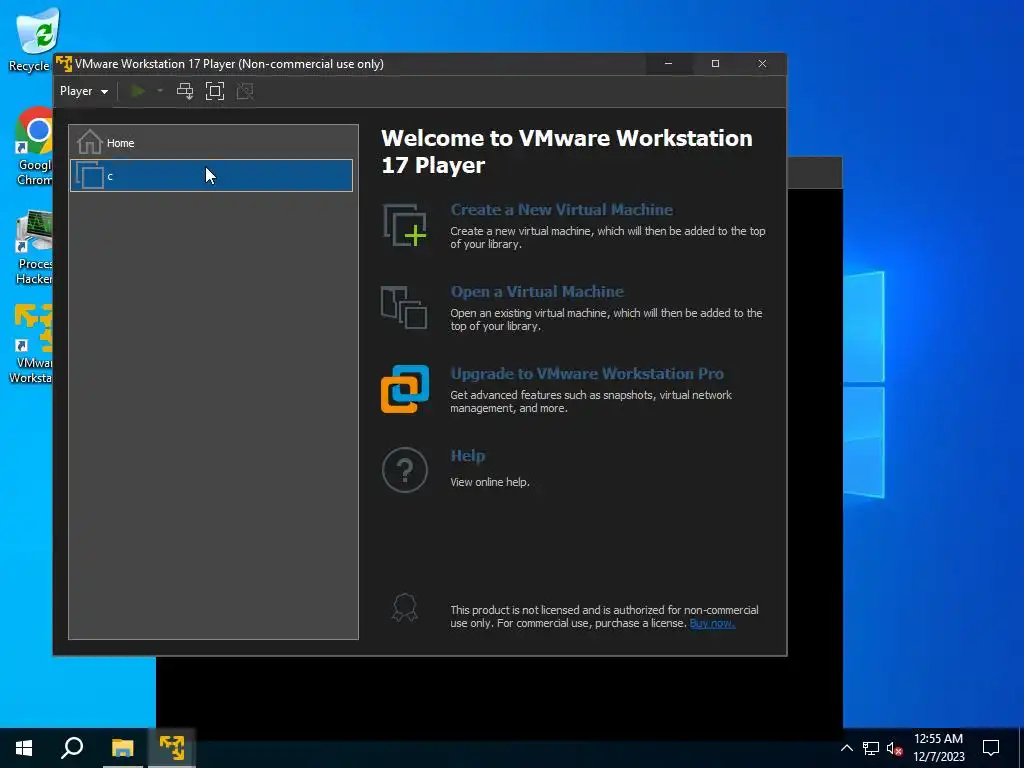This screenshot has height=768, width=1024.
Task: Click the Create New VM plus icon
Action: (405, 225)
